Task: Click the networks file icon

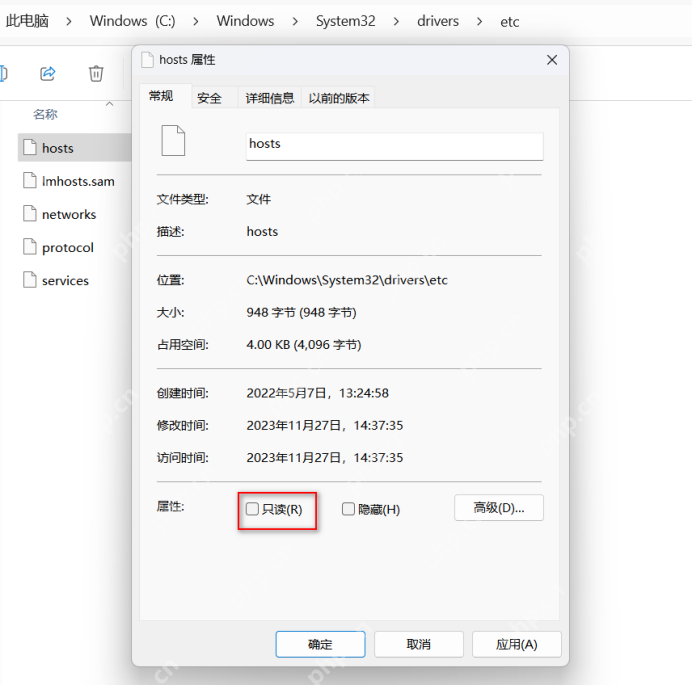Action: (30, 214)
